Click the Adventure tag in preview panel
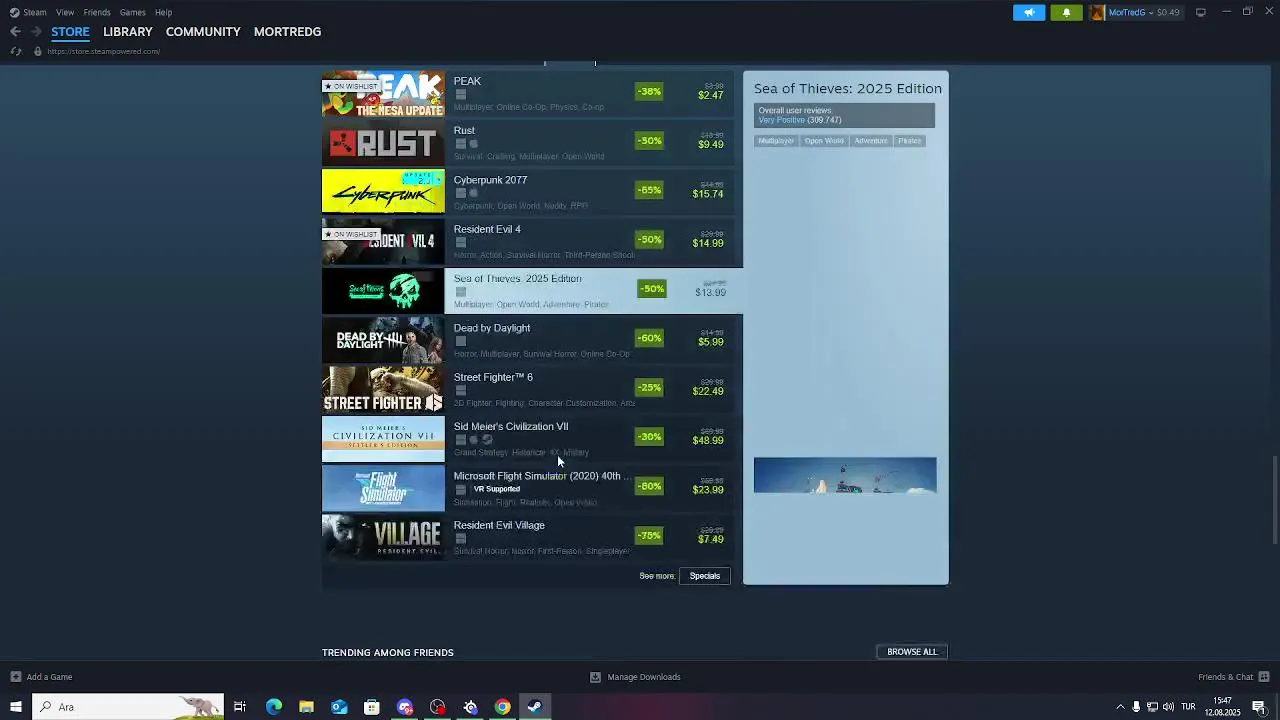The height and width of the screenshot is (720, 1280). tap(871, 141)
